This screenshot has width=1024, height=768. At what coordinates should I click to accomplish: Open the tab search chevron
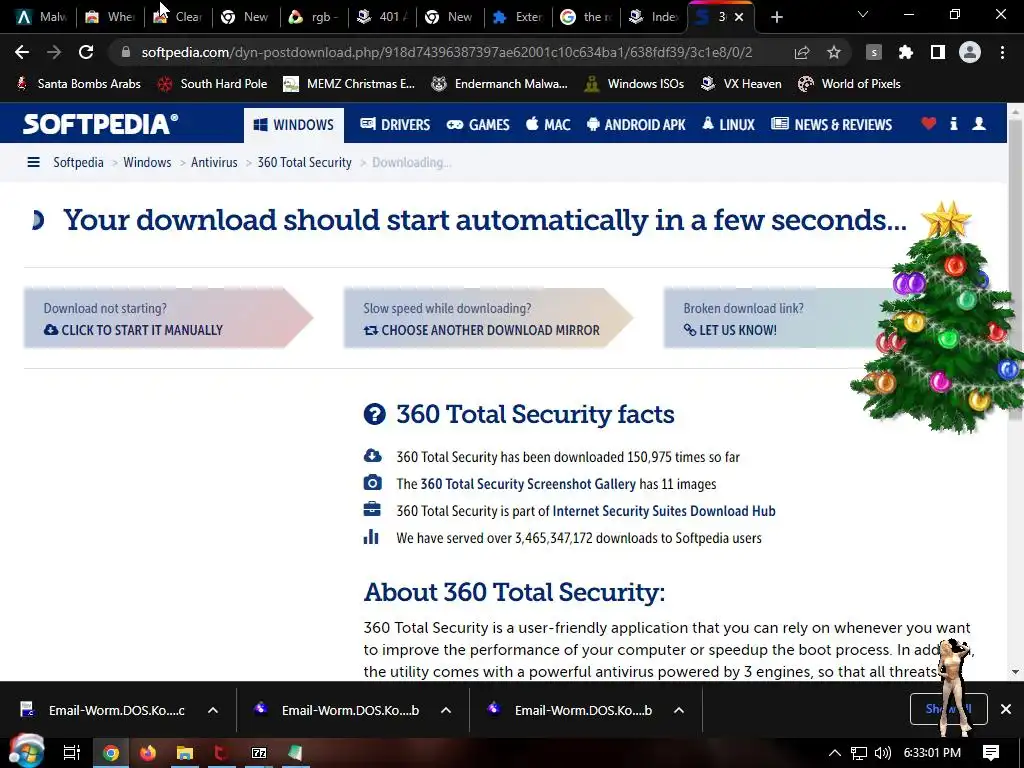[863, 14]
